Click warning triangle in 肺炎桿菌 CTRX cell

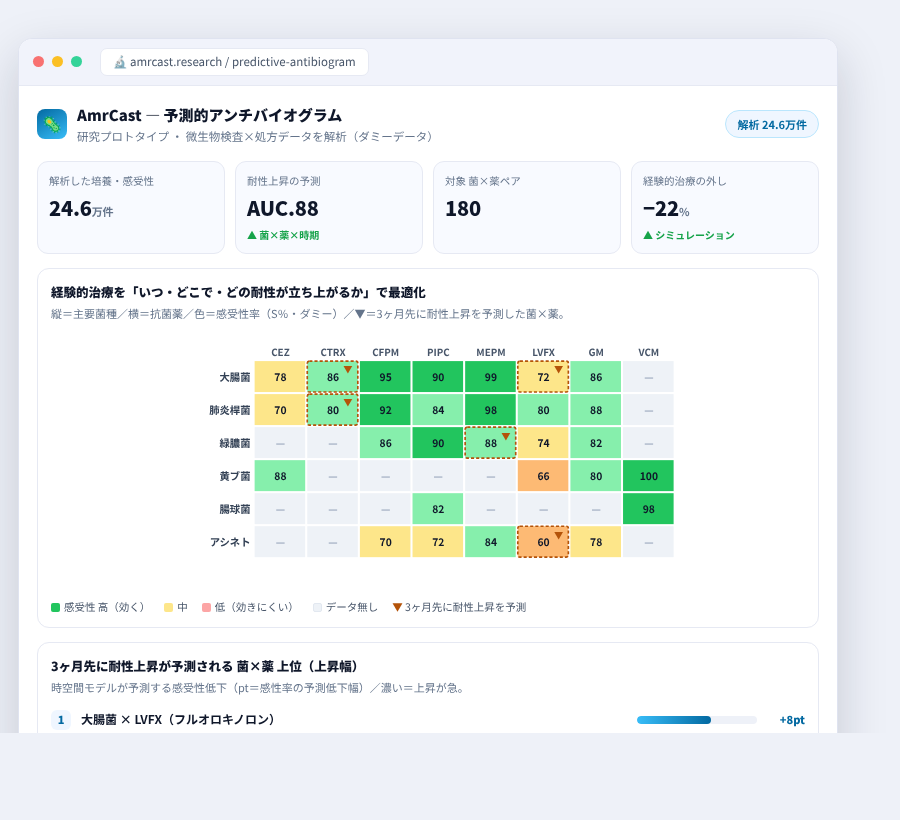348,403
